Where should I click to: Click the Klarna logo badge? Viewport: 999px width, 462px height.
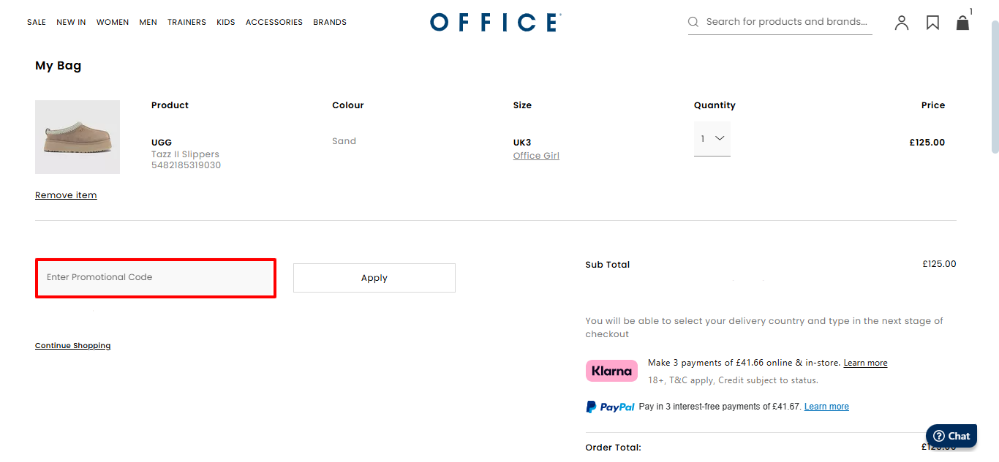pos(612,371)
